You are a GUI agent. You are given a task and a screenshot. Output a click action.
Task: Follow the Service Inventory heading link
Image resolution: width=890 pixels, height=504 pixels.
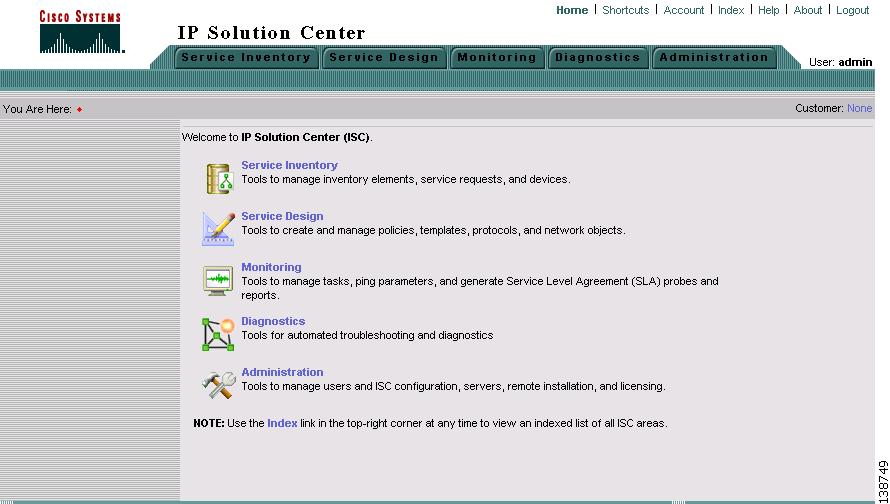click(289, 165)
